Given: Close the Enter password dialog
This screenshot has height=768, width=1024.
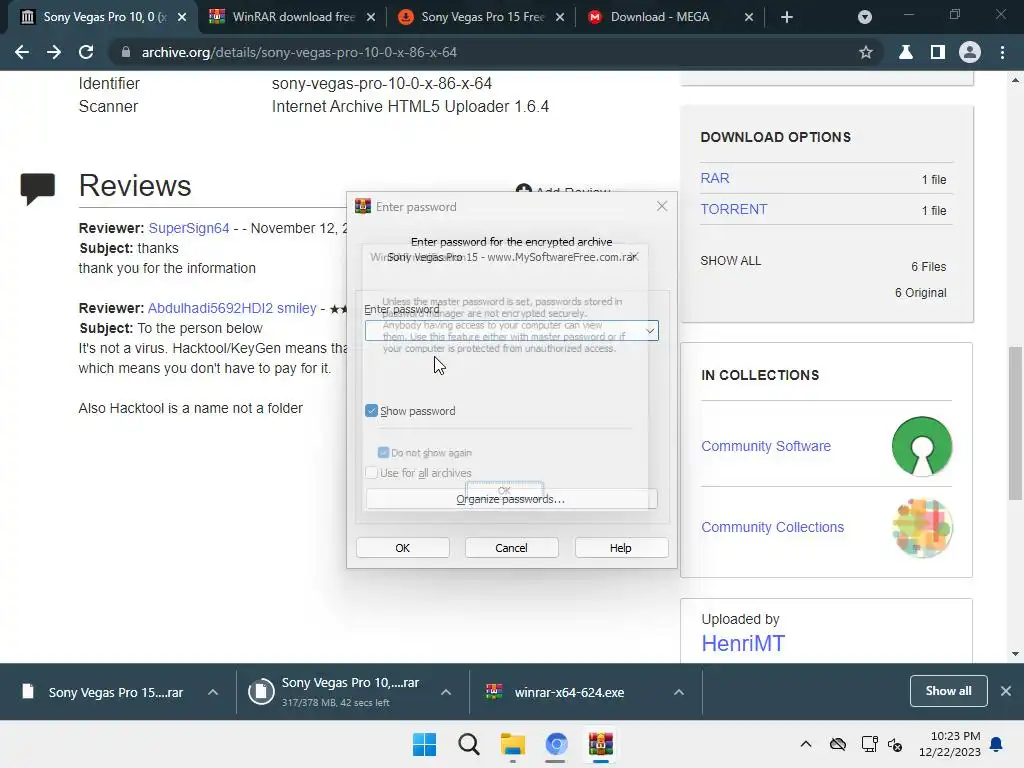Looking at the screenshot, I should coord(662,206).
